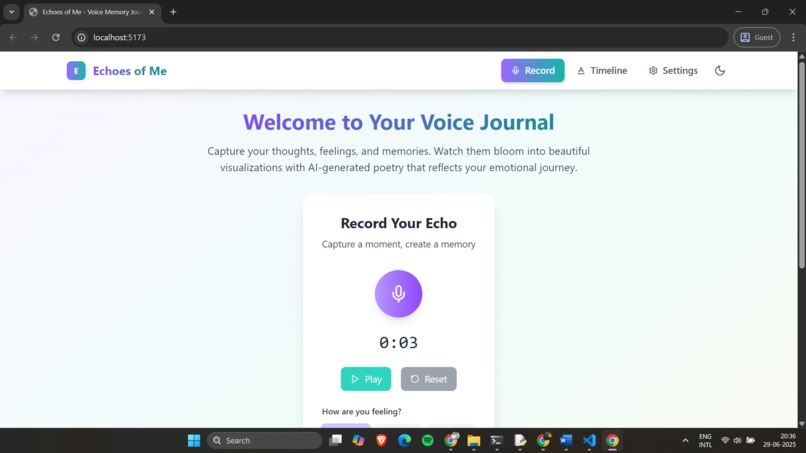Click the page vertical scrollbar thumb
This screenshot has width=806, height=453.
point(801,164)
